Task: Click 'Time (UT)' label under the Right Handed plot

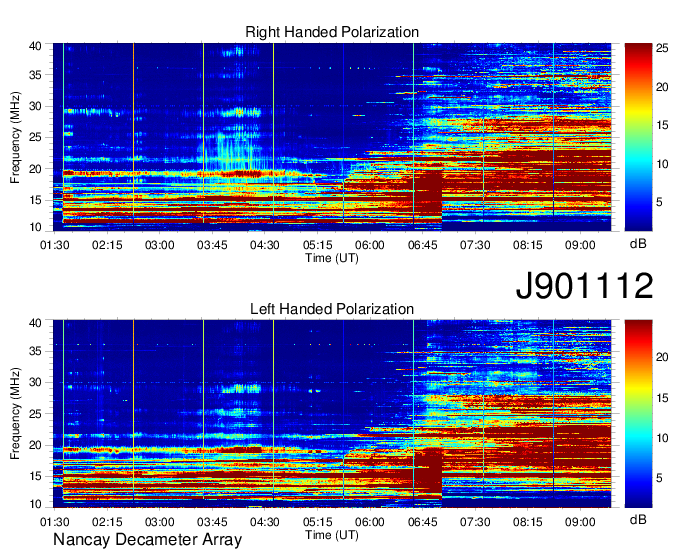Action: 332,258
